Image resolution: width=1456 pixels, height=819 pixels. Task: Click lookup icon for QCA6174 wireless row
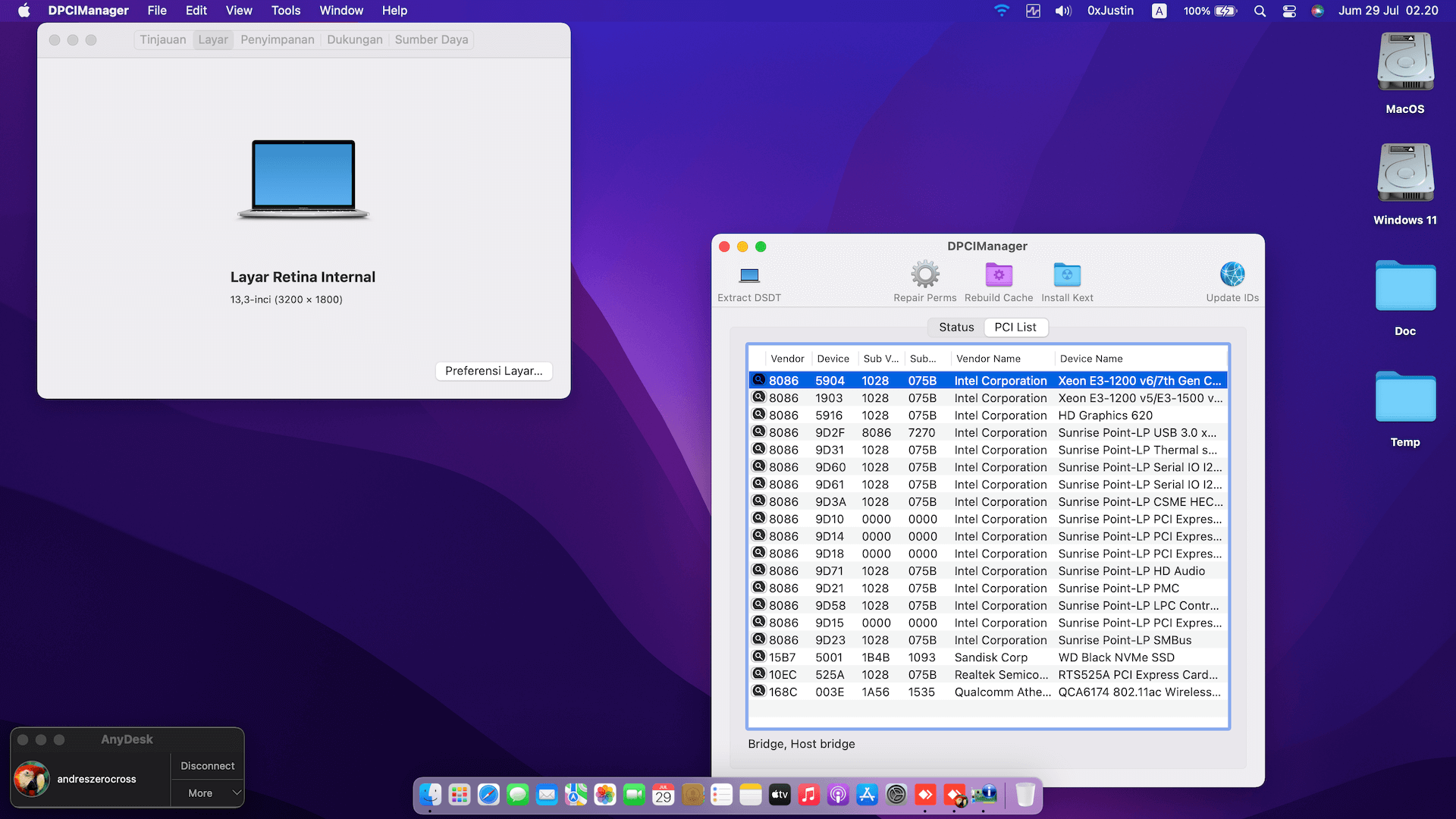pos(758,691)
